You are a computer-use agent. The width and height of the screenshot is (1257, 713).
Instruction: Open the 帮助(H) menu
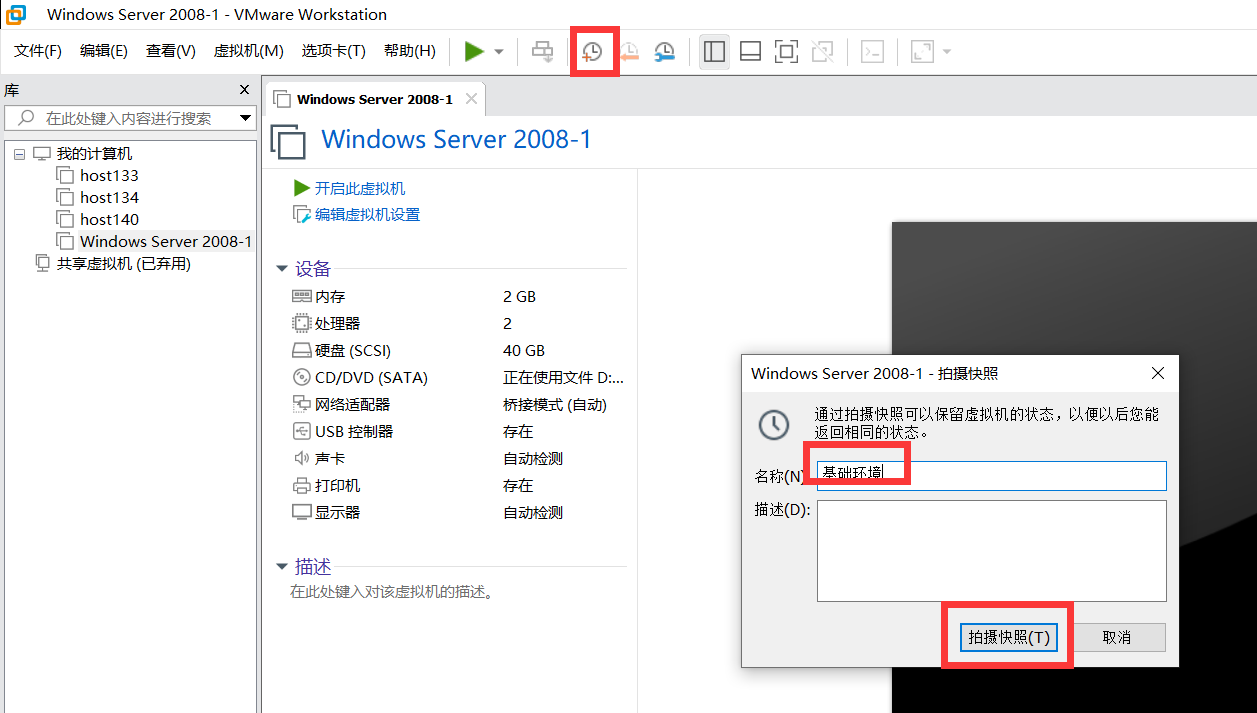[x=410, y=51]
